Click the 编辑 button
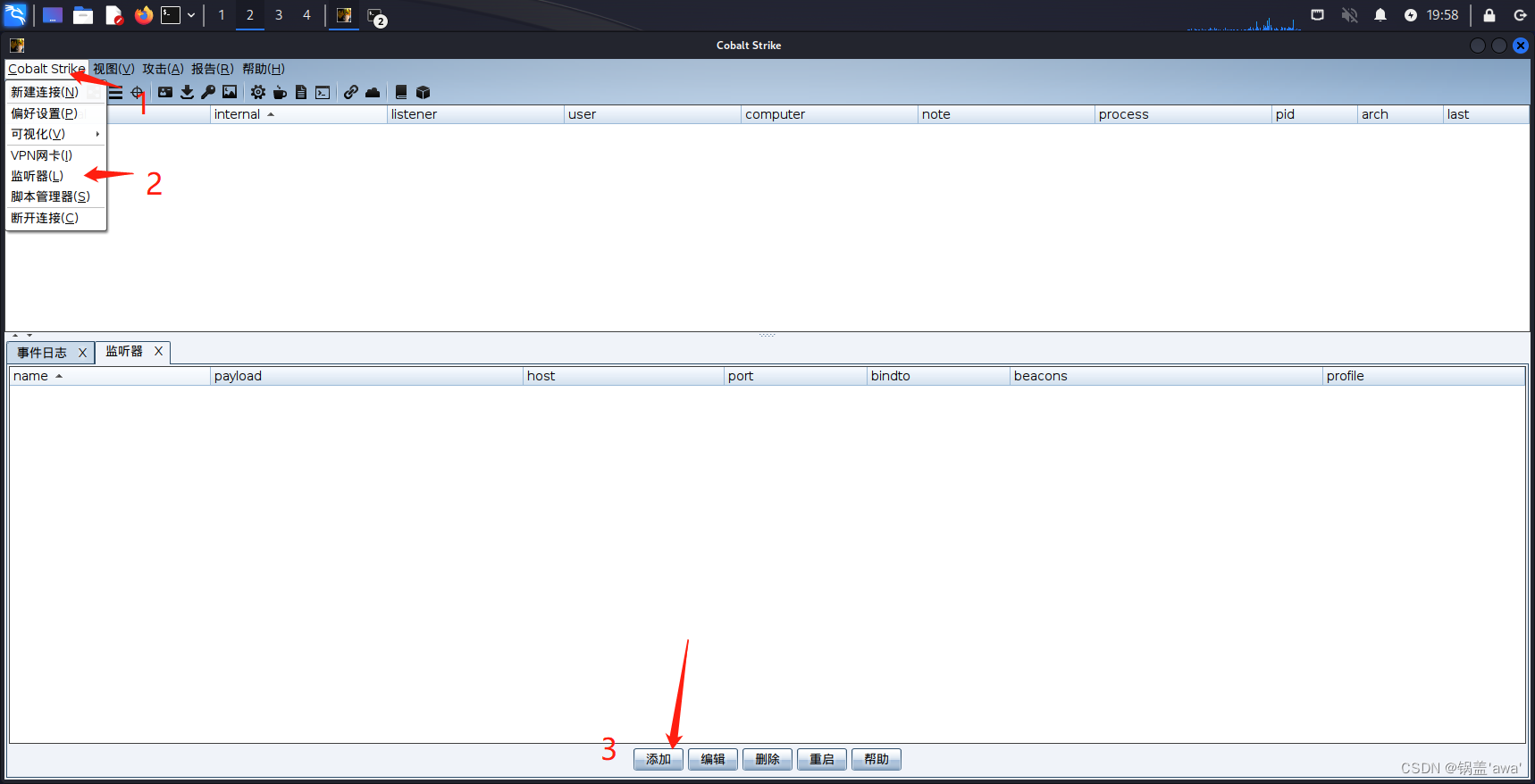1535x784 pixels. tap(713, 759)
